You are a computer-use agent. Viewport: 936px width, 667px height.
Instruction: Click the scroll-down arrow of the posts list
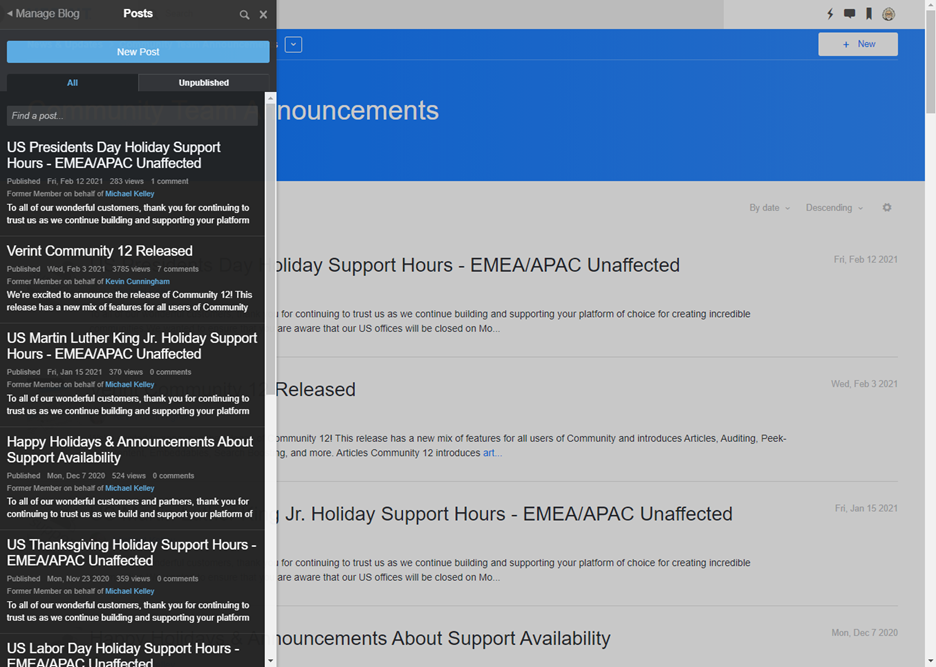(270, 660)
